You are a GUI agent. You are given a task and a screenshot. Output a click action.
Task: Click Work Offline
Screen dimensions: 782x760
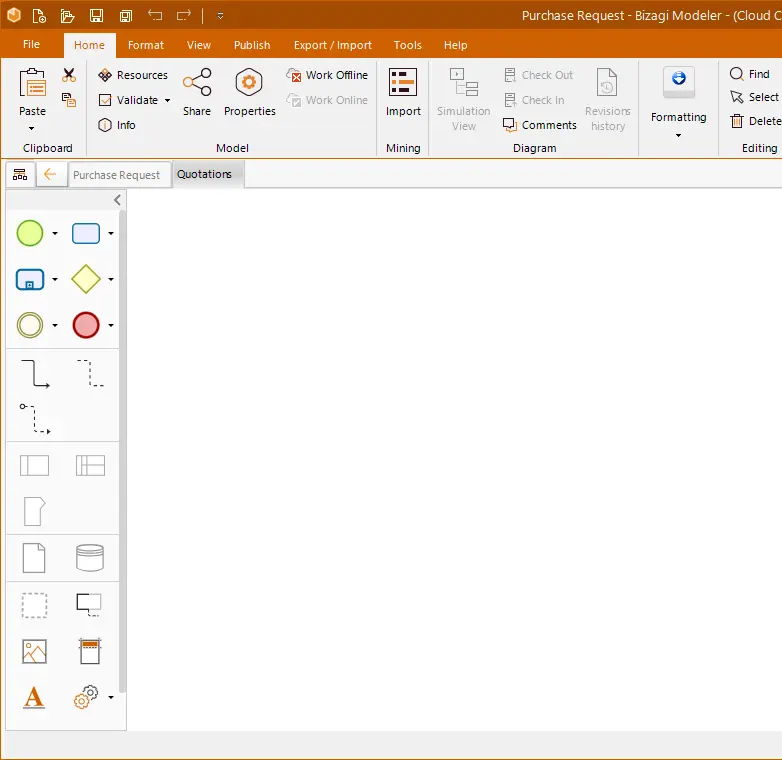327,75
